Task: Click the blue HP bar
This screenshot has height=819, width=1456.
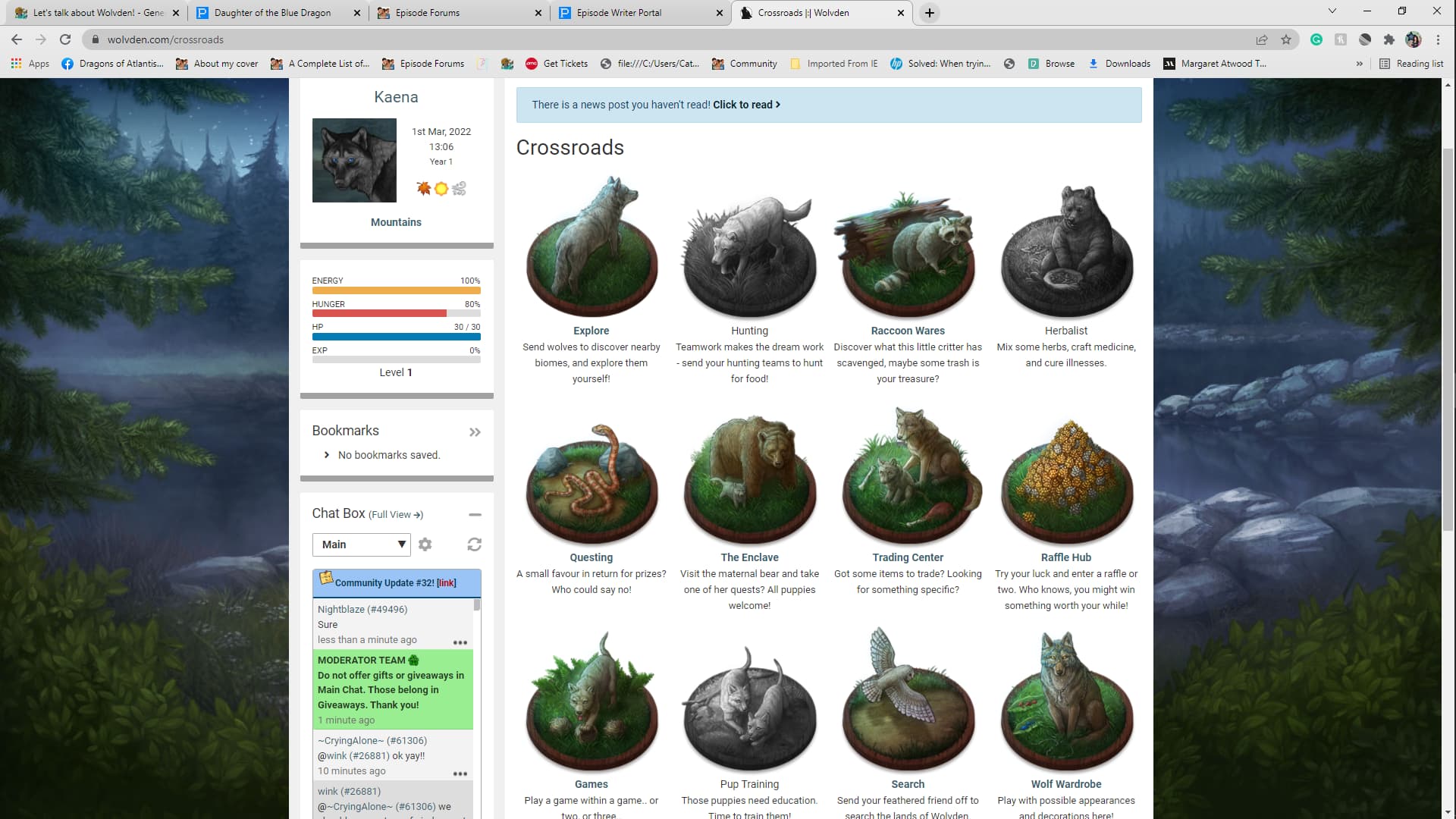Action: tap(397, 337)
